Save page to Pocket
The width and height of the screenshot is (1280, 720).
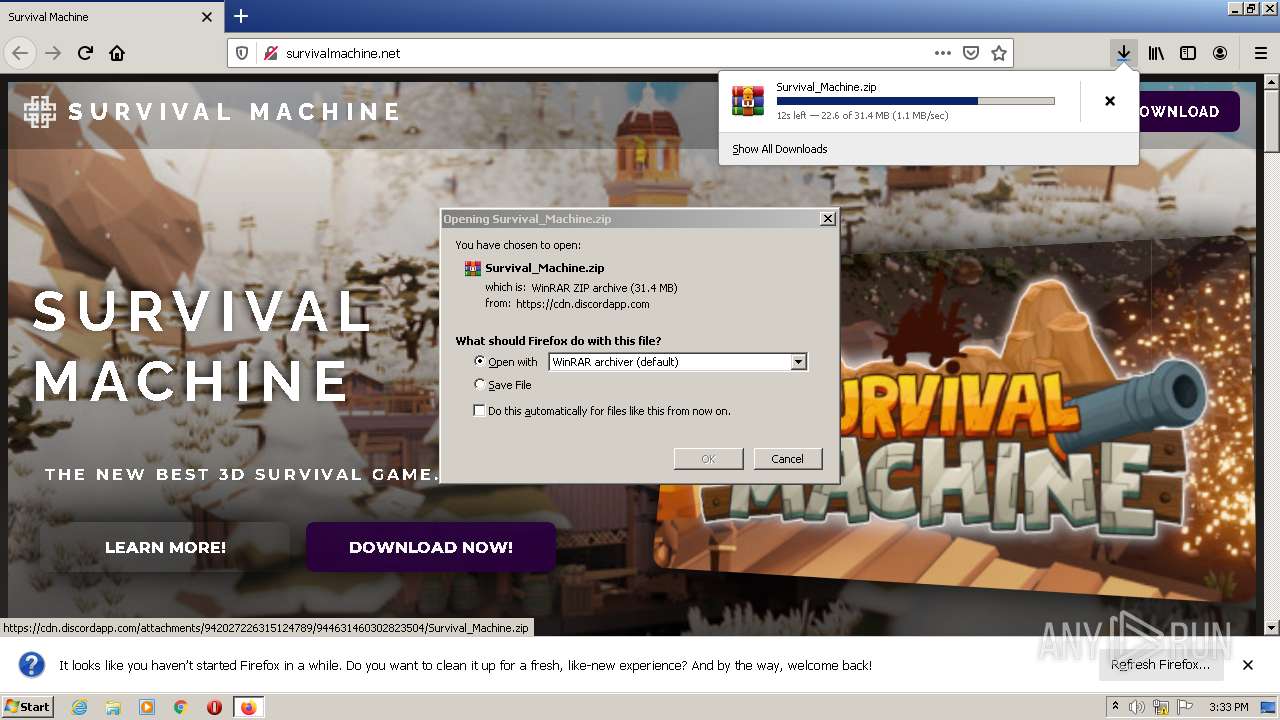coord(970,53)
